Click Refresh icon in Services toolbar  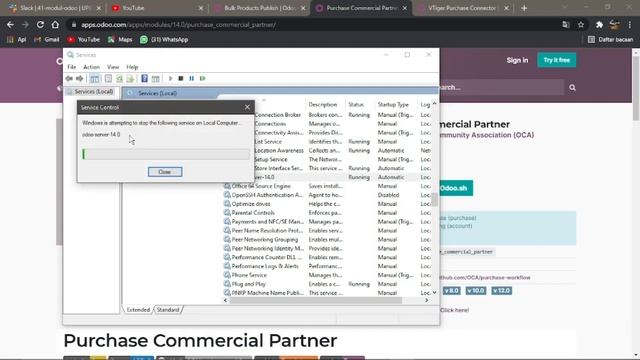click(119, 78)
